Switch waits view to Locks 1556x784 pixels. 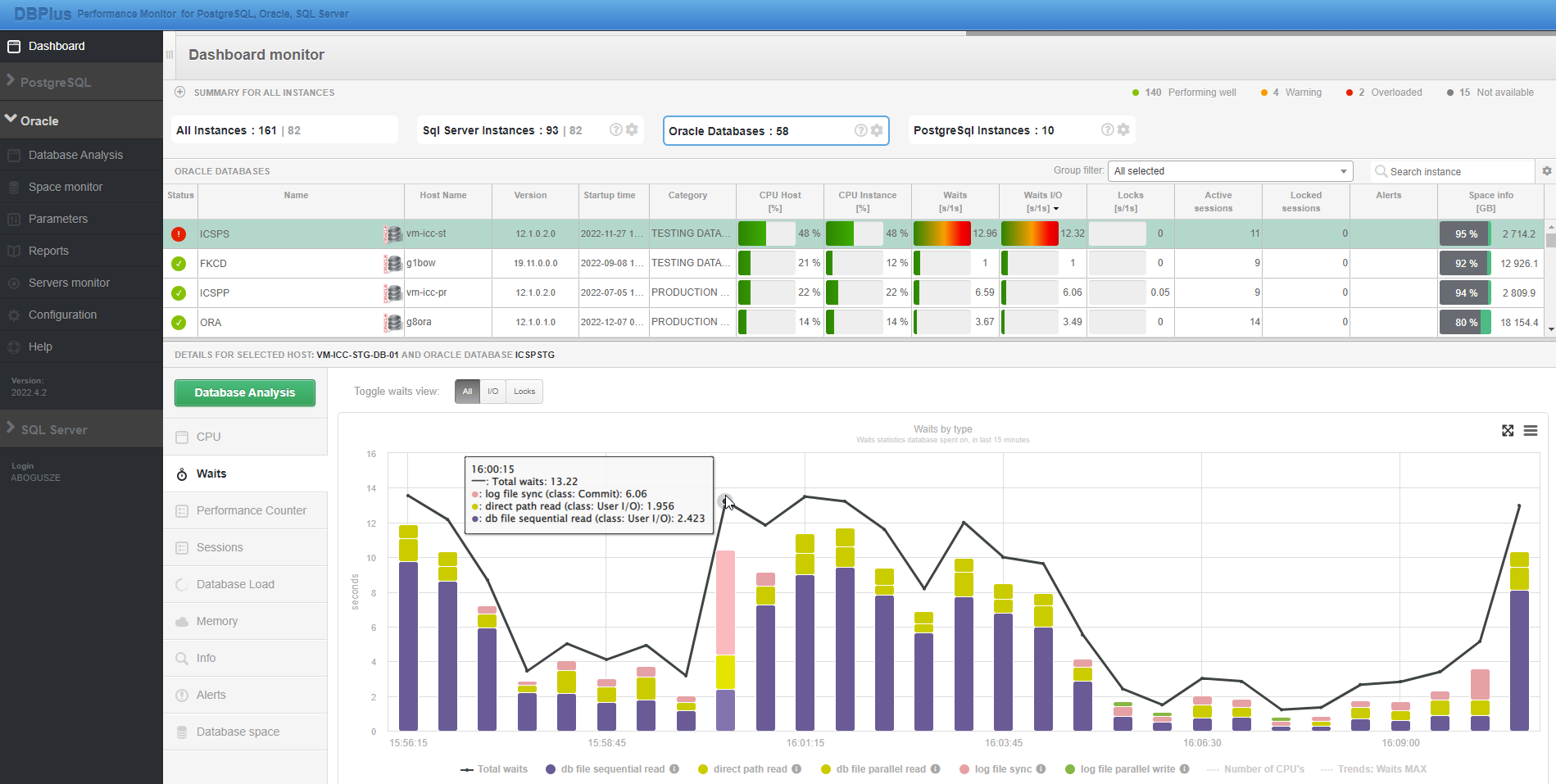pos(524,392)
